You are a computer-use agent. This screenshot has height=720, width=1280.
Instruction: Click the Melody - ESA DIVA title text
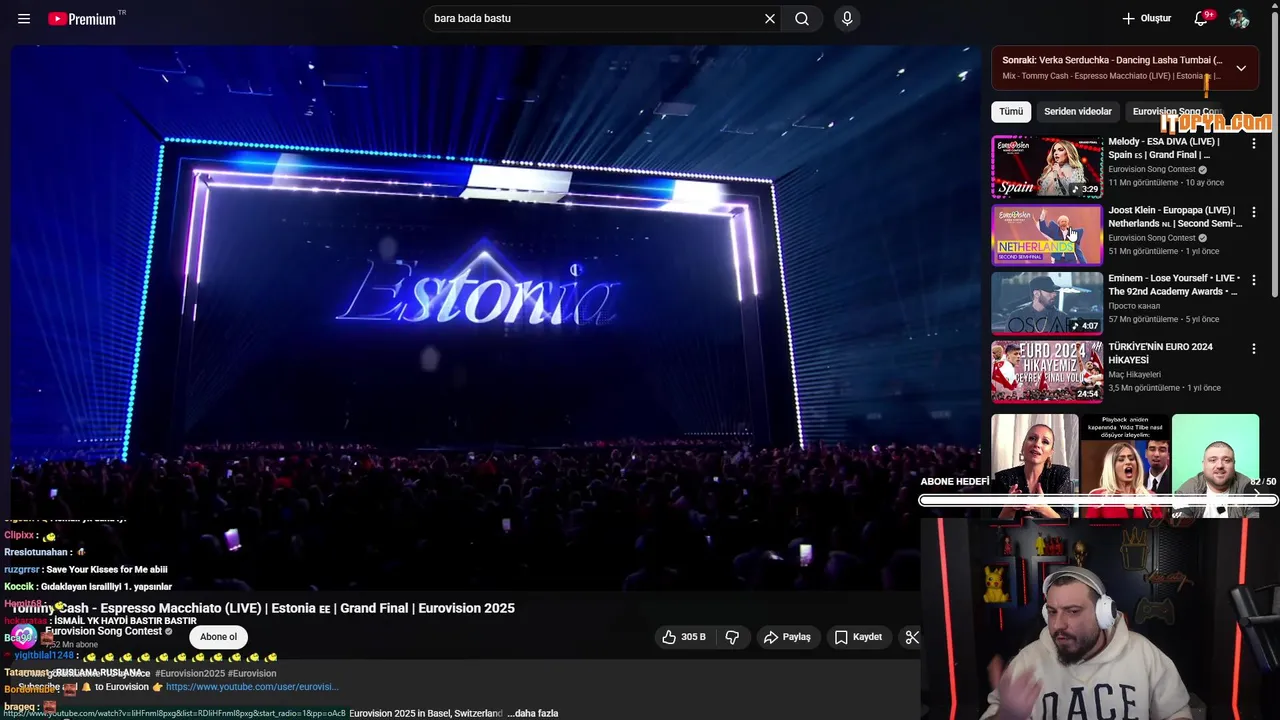tap(1165, 148)
